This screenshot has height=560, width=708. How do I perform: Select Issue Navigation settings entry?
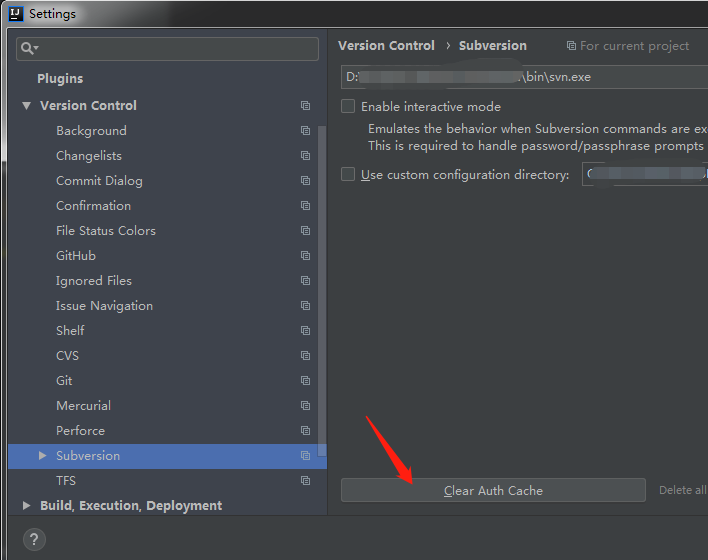click(104, 306)
